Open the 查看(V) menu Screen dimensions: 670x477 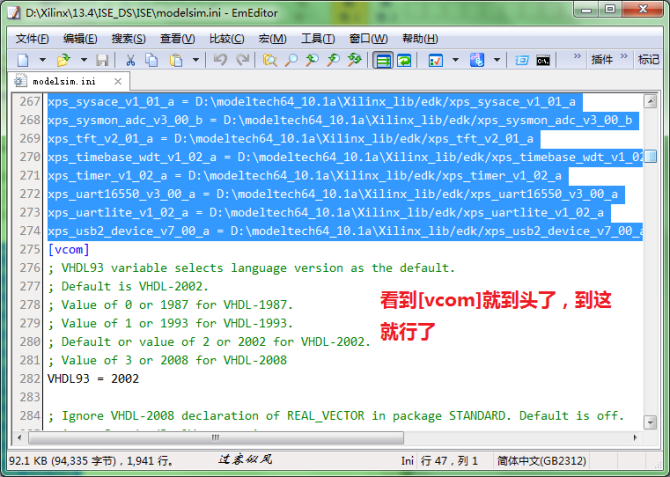tap(177, 39)
